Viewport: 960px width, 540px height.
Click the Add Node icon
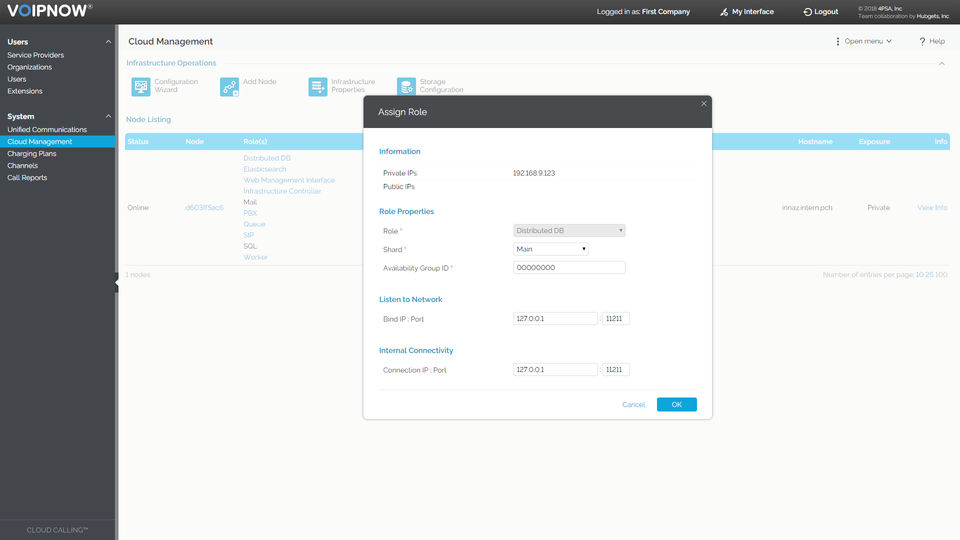point(230,86)
